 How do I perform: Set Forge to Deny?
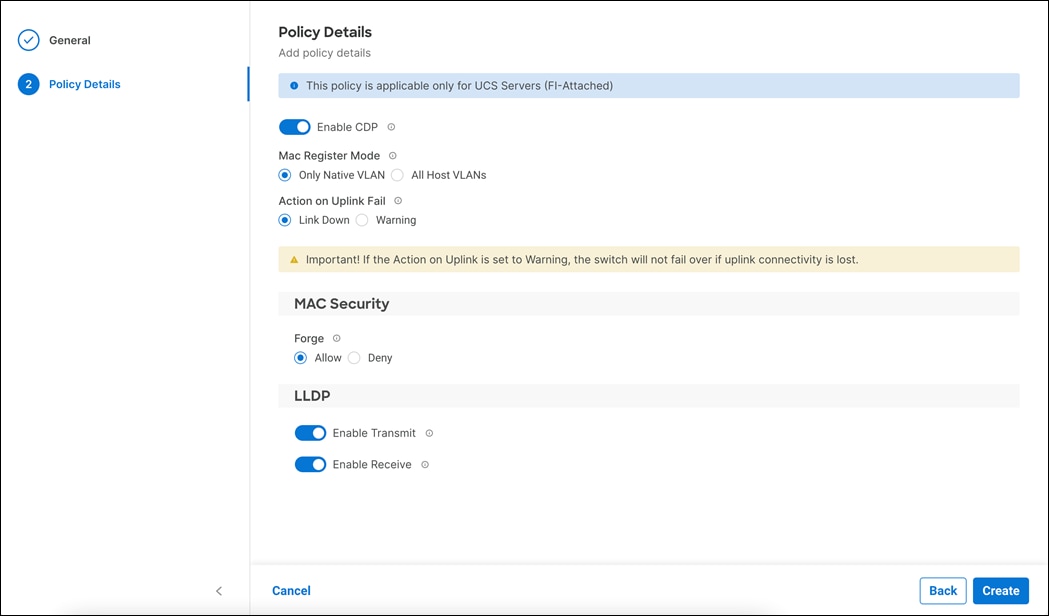point(355,357)
